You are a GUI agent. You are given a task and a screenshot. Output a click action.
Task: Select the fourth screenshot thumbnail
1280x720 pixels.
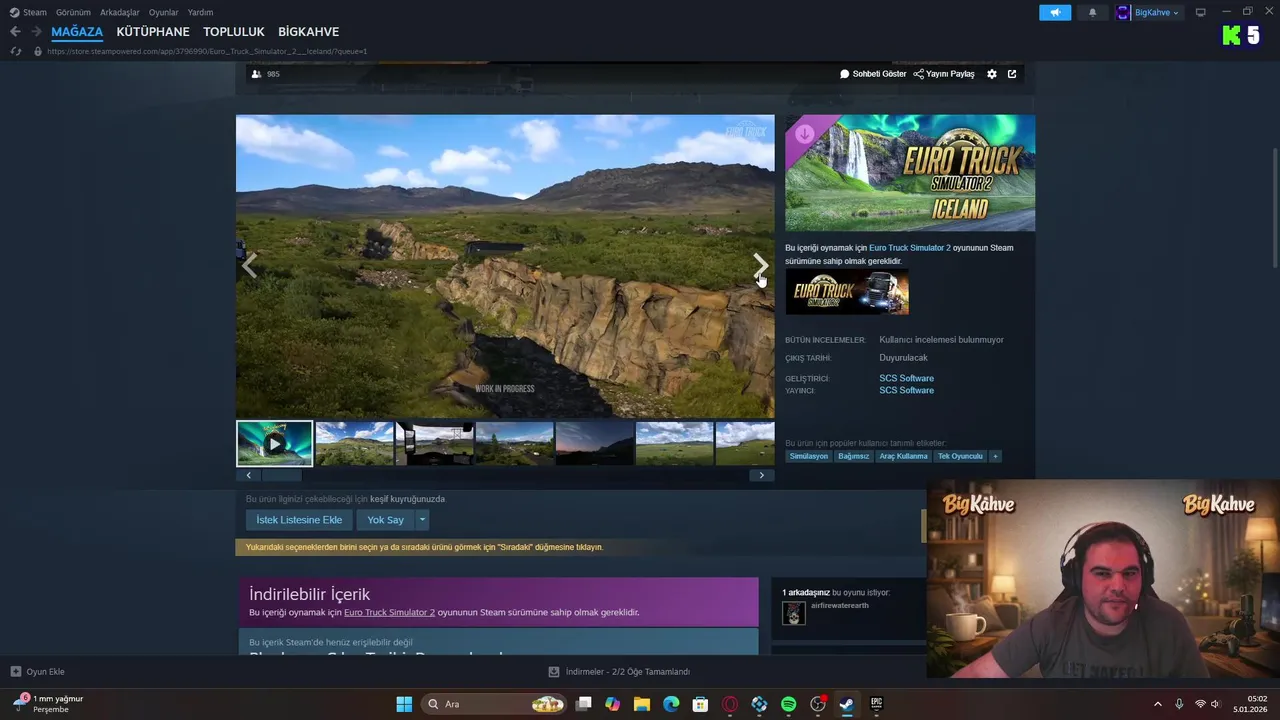(x=515, y=444)
